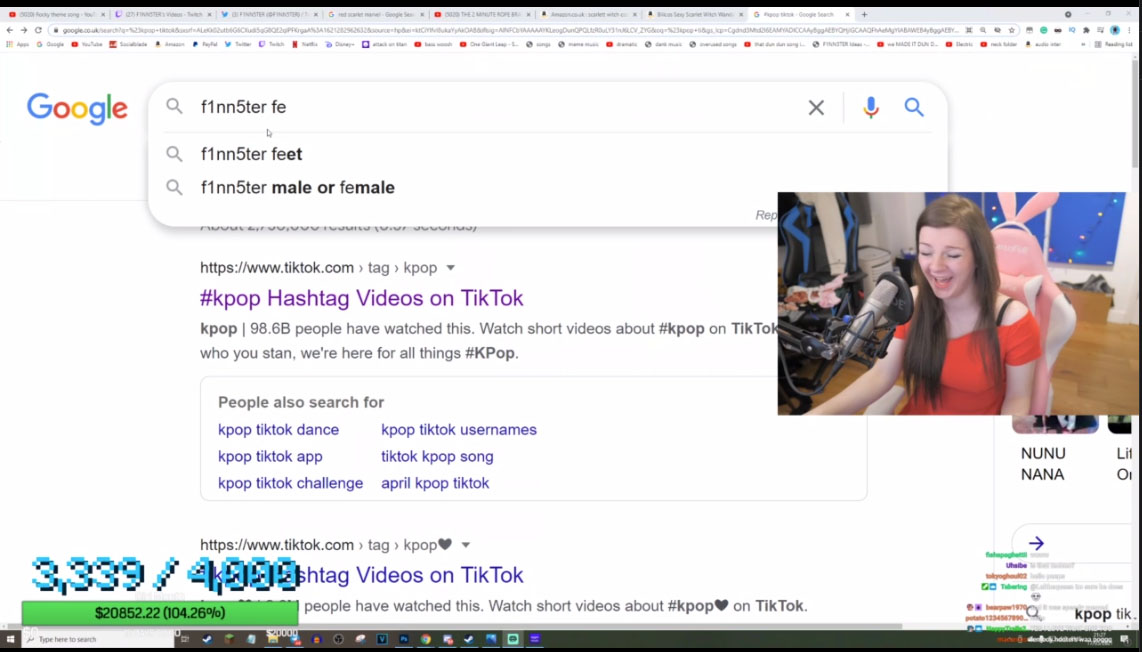The image size is (1142, 652).
Task: Open "april kpop tiktok" related search
Action: click(x=435, y=483)
